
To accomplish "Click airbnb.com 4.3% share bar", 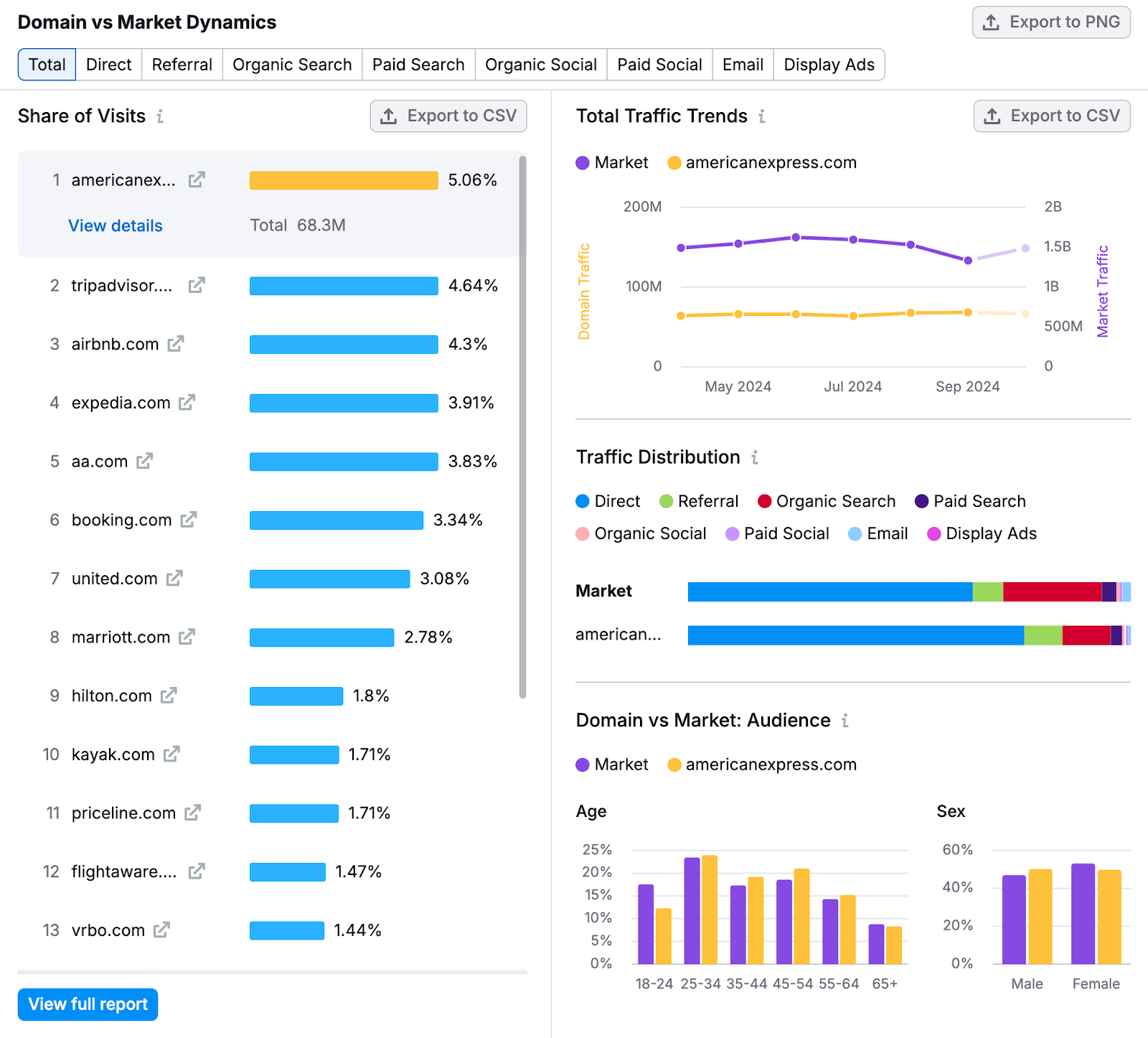I will [344, 345].
